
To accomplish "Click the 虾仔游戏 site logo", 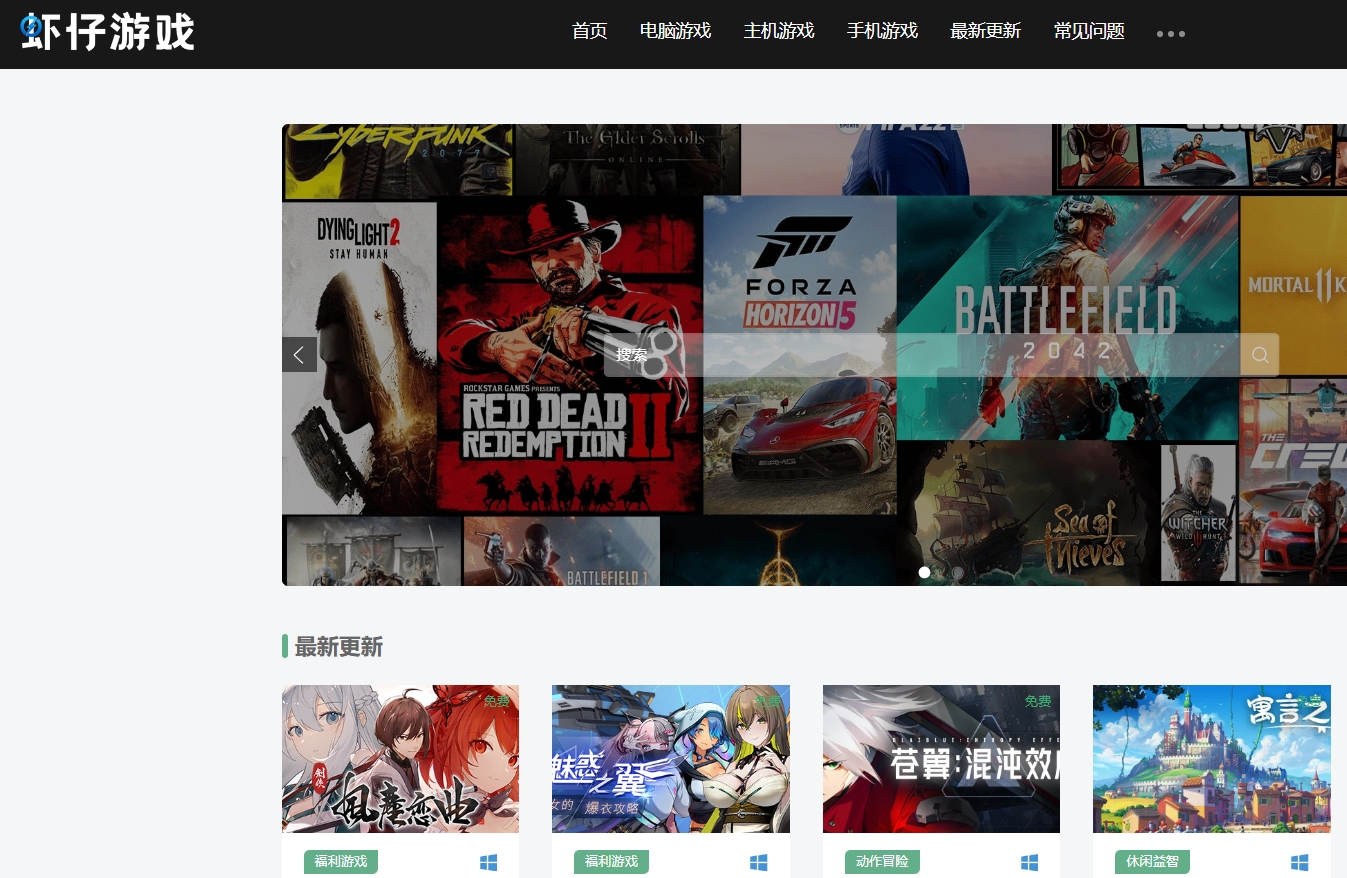I will tap(108, 32).
